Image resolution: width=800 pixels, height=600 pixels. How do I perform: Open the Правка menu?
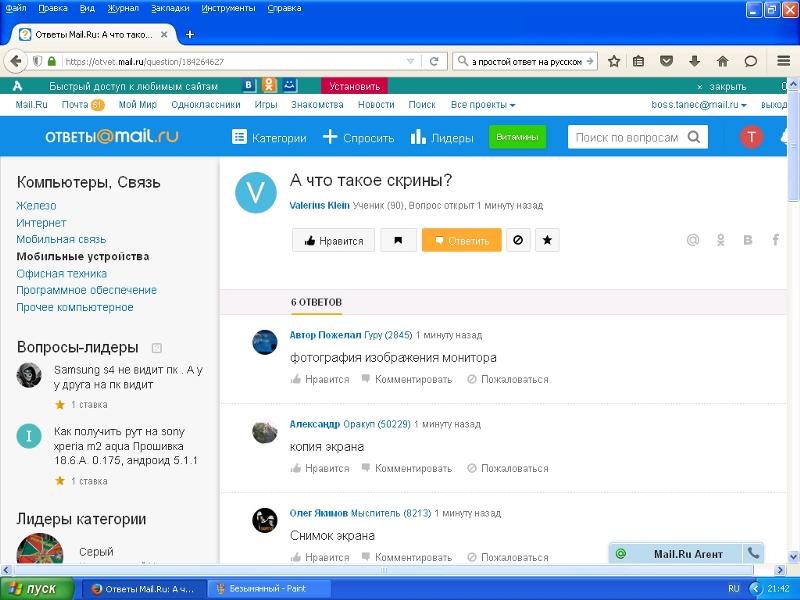point(53,8)
